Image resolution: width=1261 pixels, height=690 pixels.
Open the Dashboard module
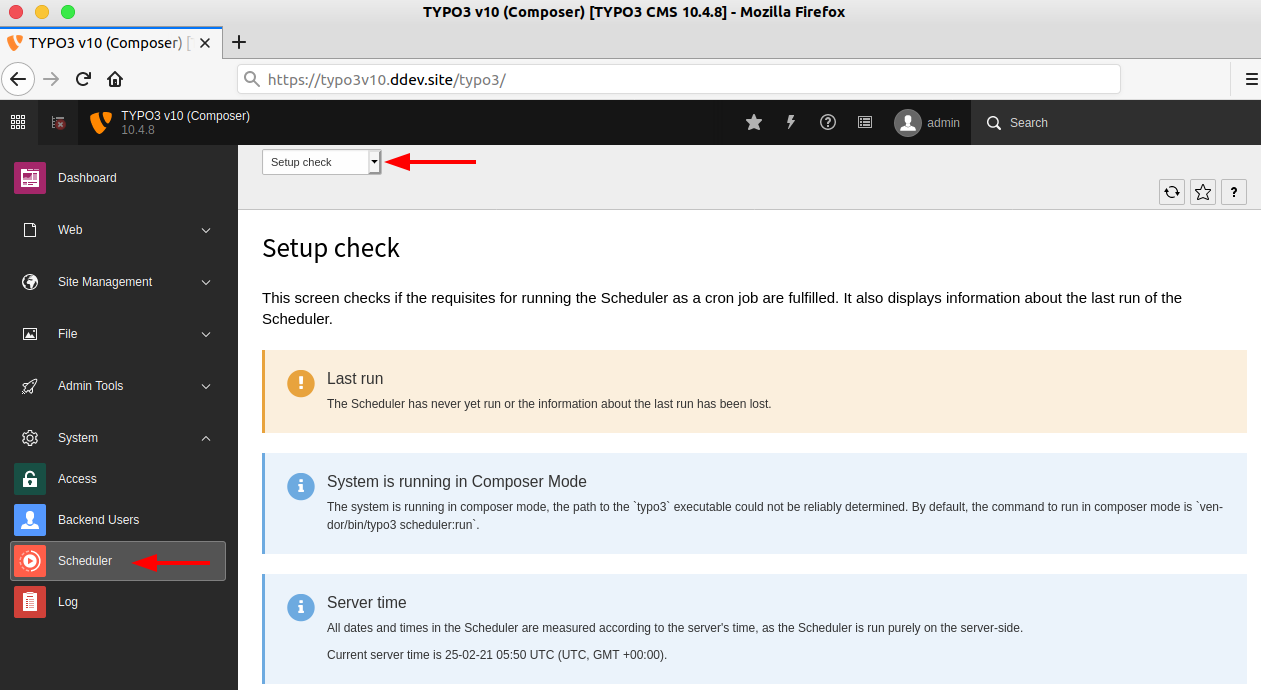tap(87, 177)
